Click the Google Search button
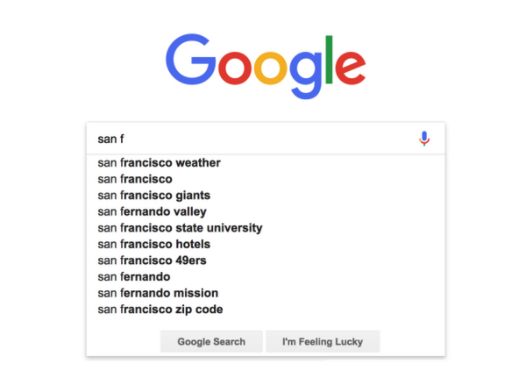Screen dimensions: 530x385 coord(211,342)
